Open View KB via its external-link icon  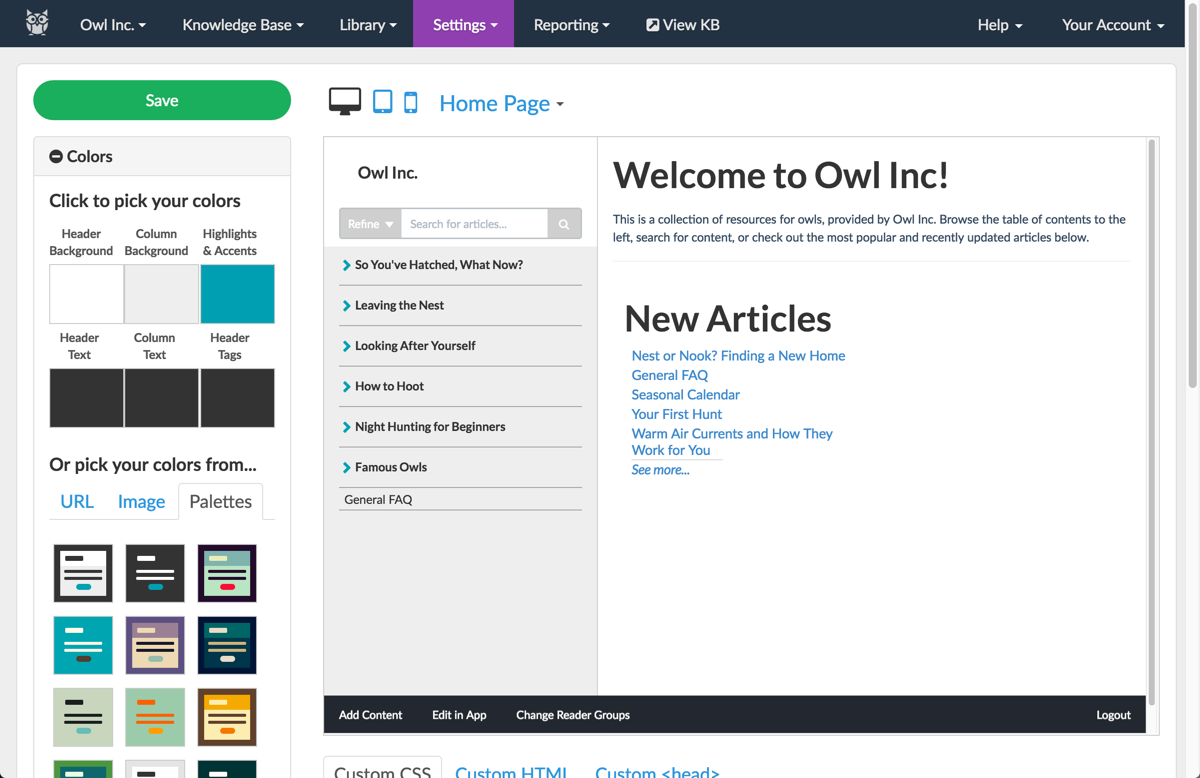pyautogui.click(x=654, y=24)
